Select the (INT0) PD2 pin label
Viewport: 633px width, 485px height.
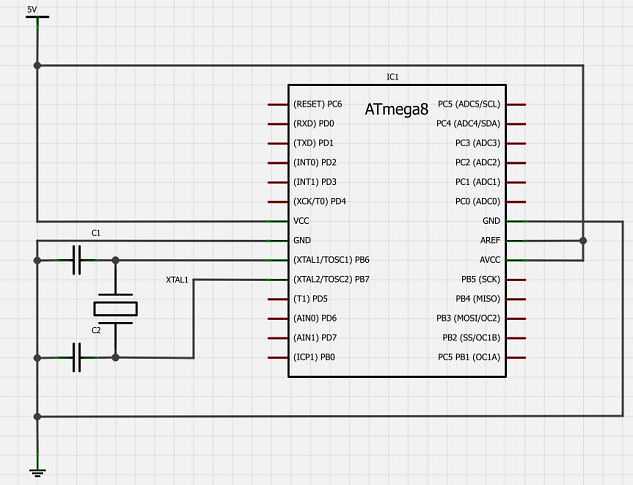(314, 162)
